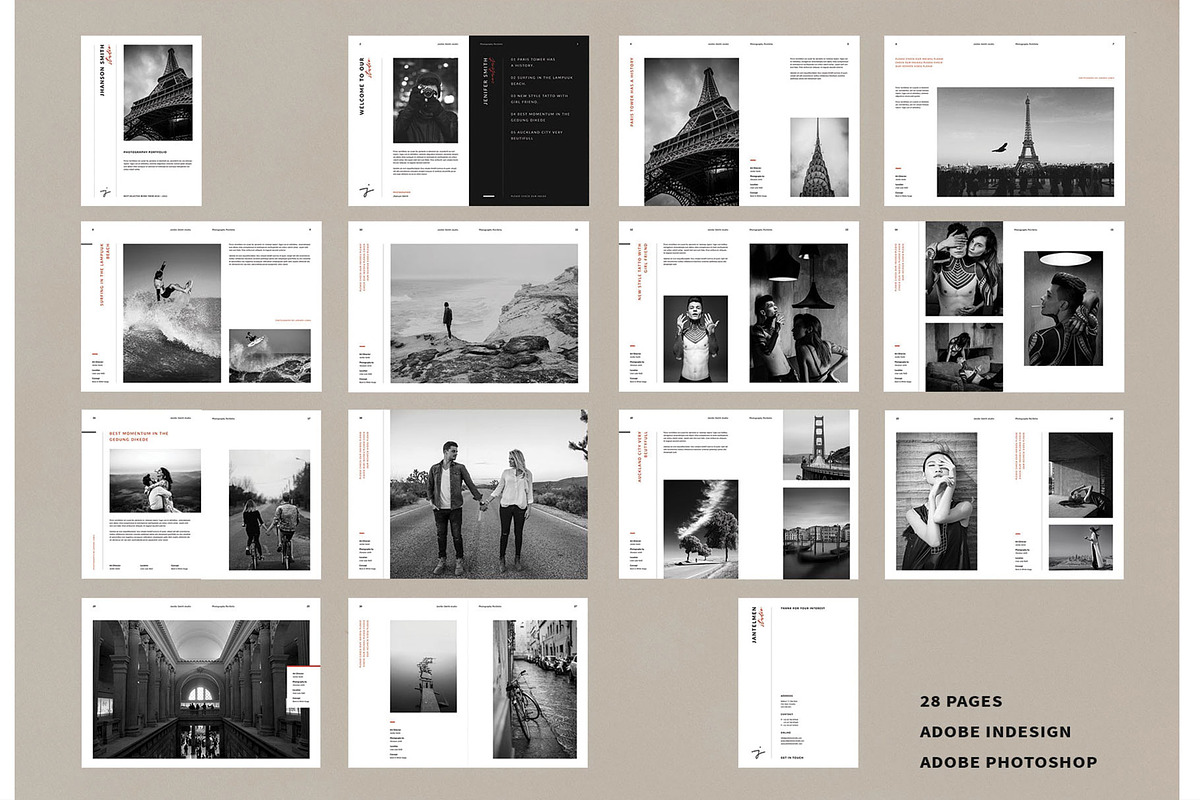Select the Eiffel Tower skyline photo with bird
1200x800 pixels.
[1025, 142]
